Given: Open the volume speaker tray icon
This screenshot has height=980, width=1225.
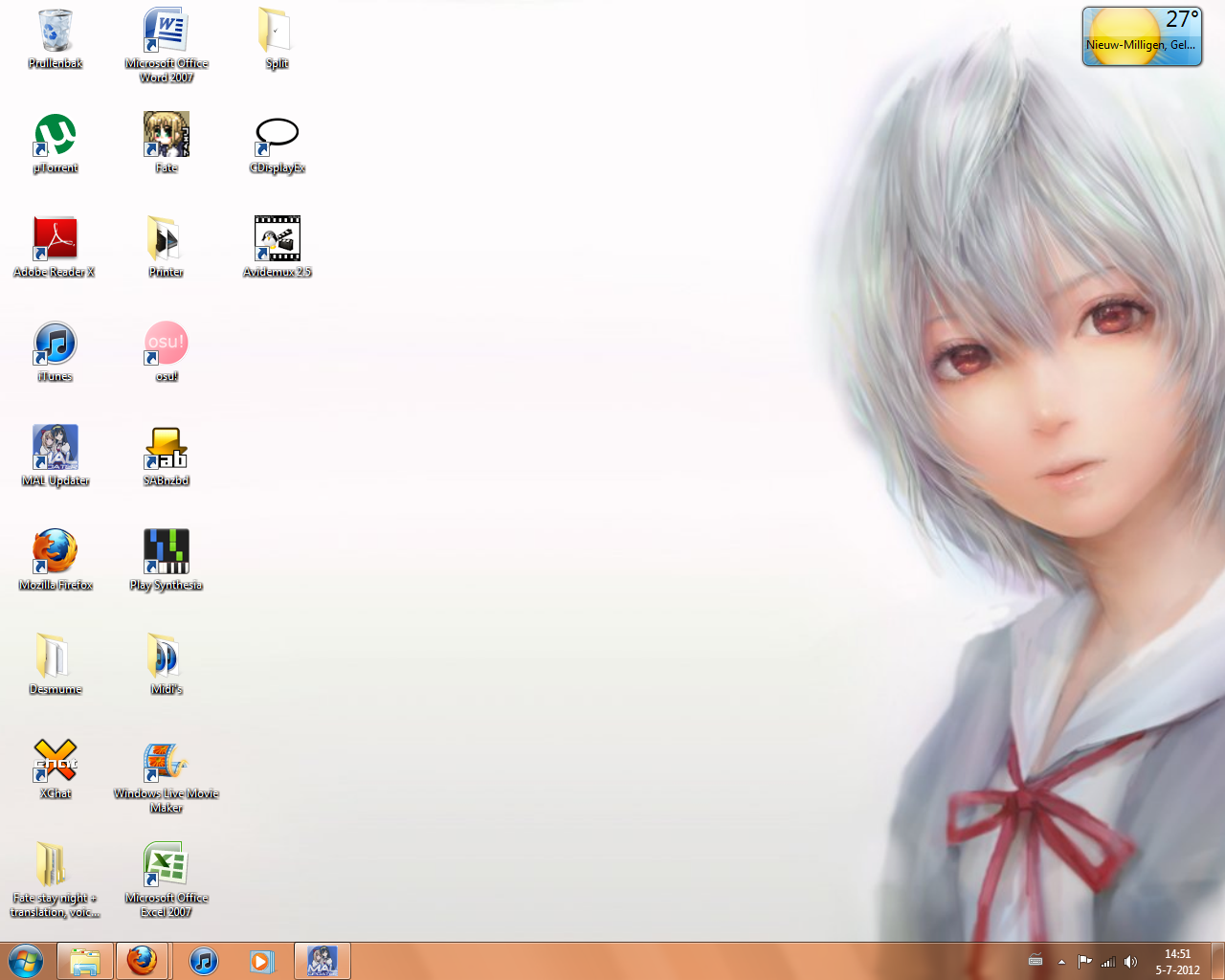Looking at the screenshot, I should tap(1131, 962).
